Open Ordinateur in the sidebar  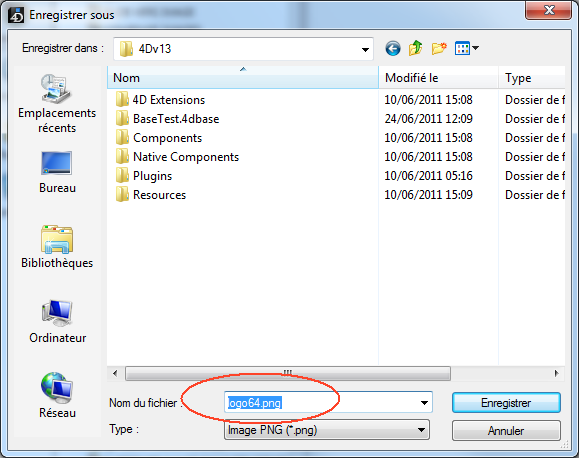[57, 322]
